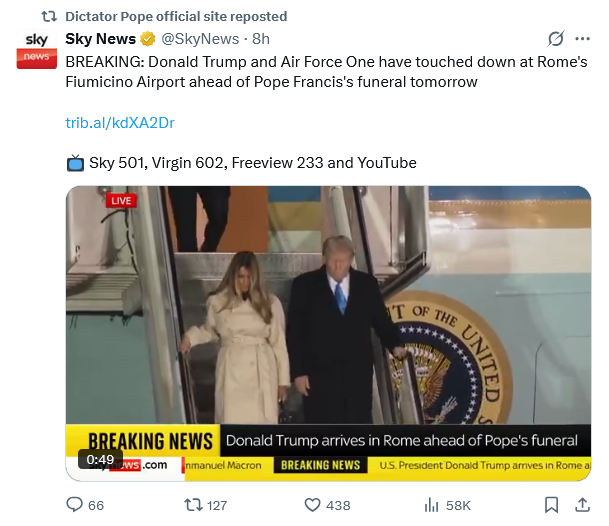Click the 0:49 duration label on the video
Image resolution: width=609 pixels, height=526 pixels.
(x=100, y=460)
